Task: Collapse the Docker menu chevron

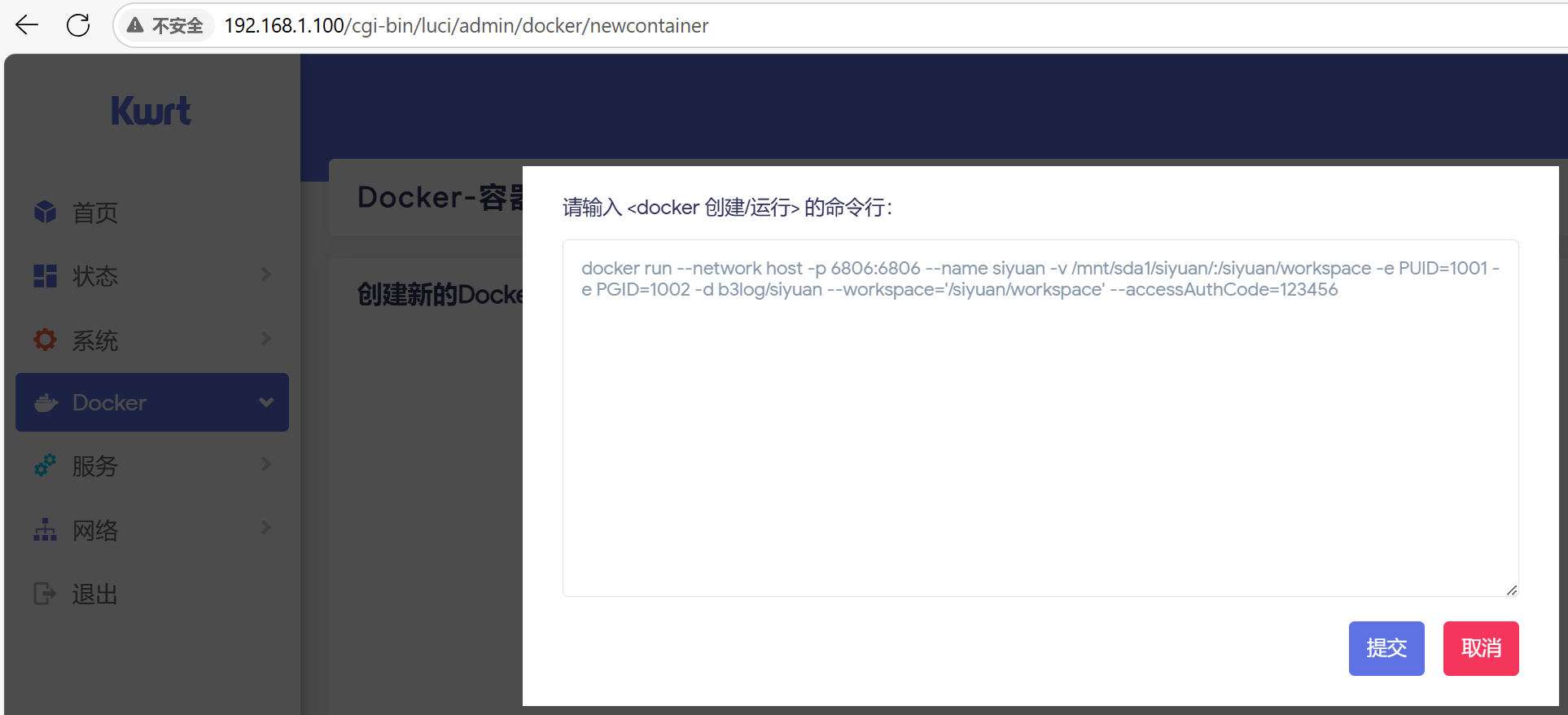Action: [x=266, y=401]
